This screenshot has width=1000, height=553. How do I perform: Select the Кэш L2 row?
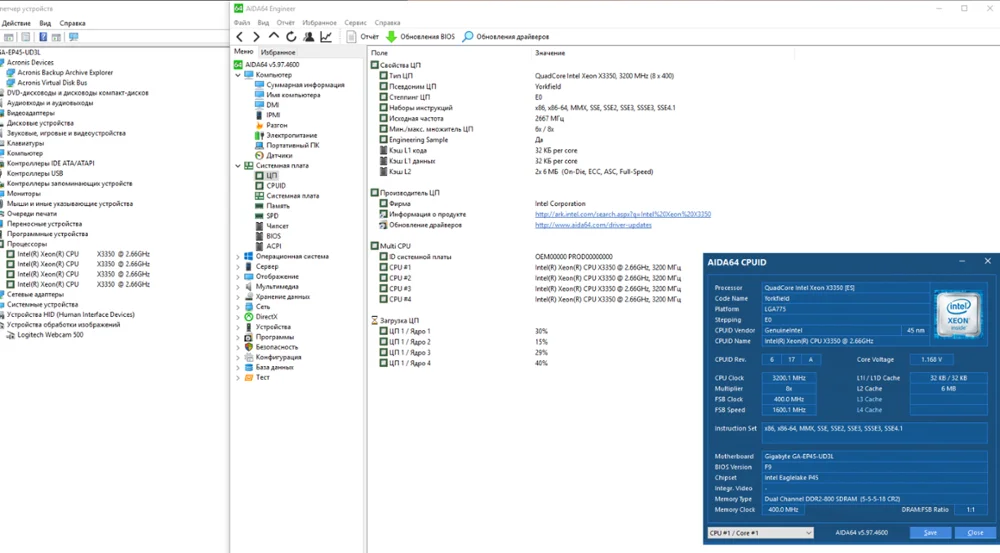pyautogui.click(x=400, y=172)
